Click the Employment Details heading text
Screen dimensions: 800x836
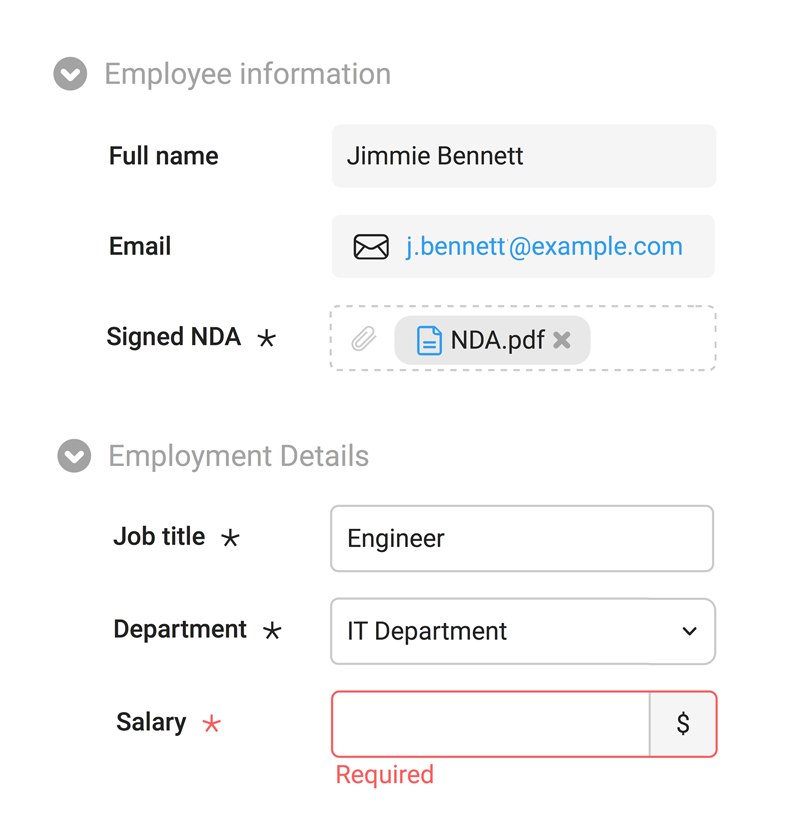click(x=238, y=456)
